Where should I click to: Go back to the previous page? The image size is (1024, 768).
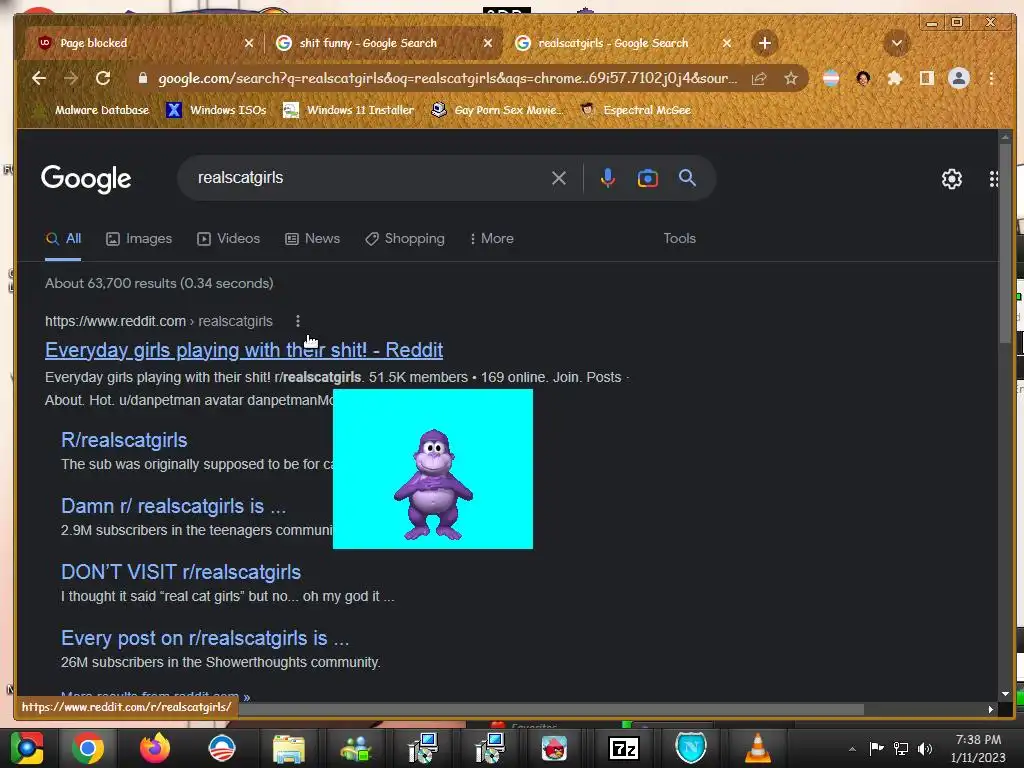[39, 78]
